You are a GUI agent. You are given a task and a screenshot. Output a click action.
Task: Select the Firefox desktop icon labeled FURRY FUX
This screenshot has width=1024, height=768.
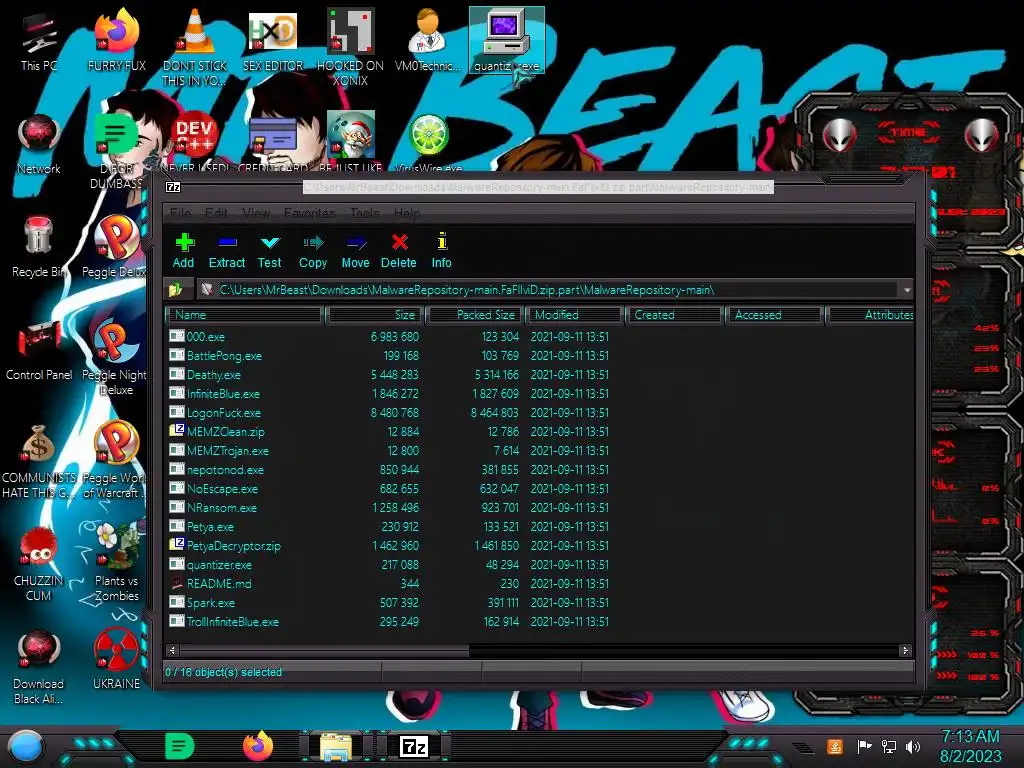(117, 41)
